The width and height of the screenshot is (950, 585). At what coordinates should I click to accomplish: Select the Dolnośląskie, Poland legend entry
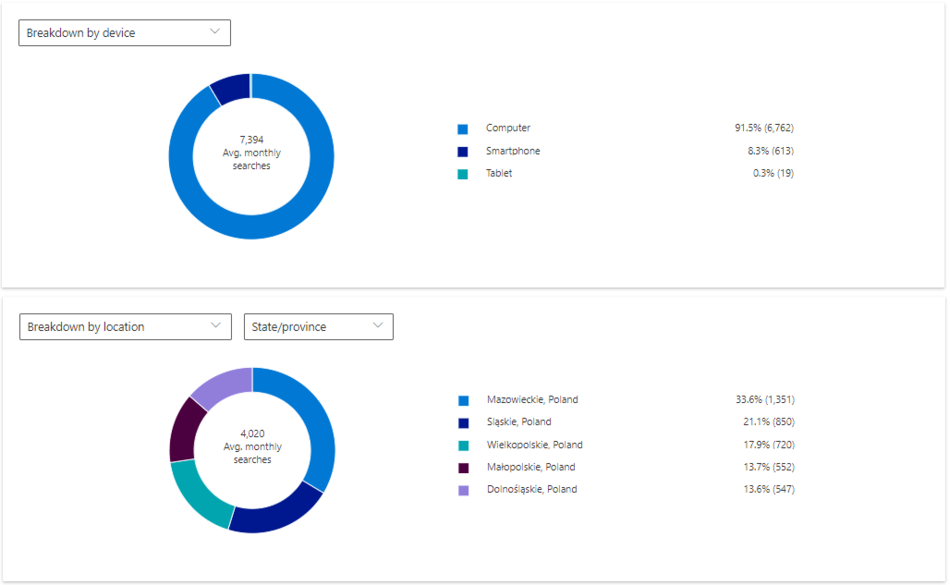[x=532, y=490]
